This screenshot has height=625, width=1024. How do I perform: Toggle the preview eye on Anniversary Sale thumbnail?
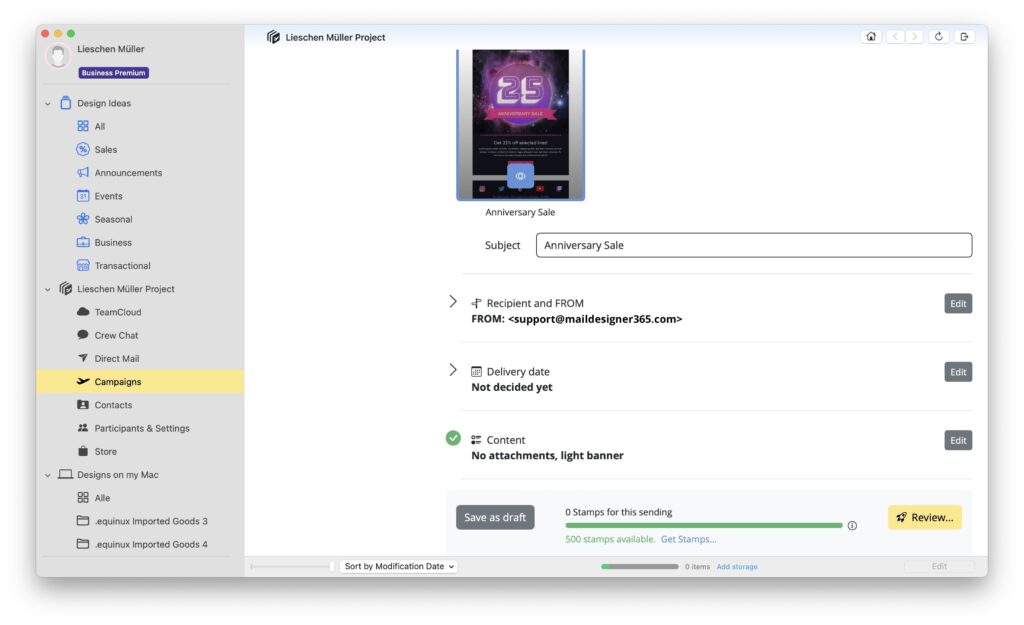coord(520,176)
